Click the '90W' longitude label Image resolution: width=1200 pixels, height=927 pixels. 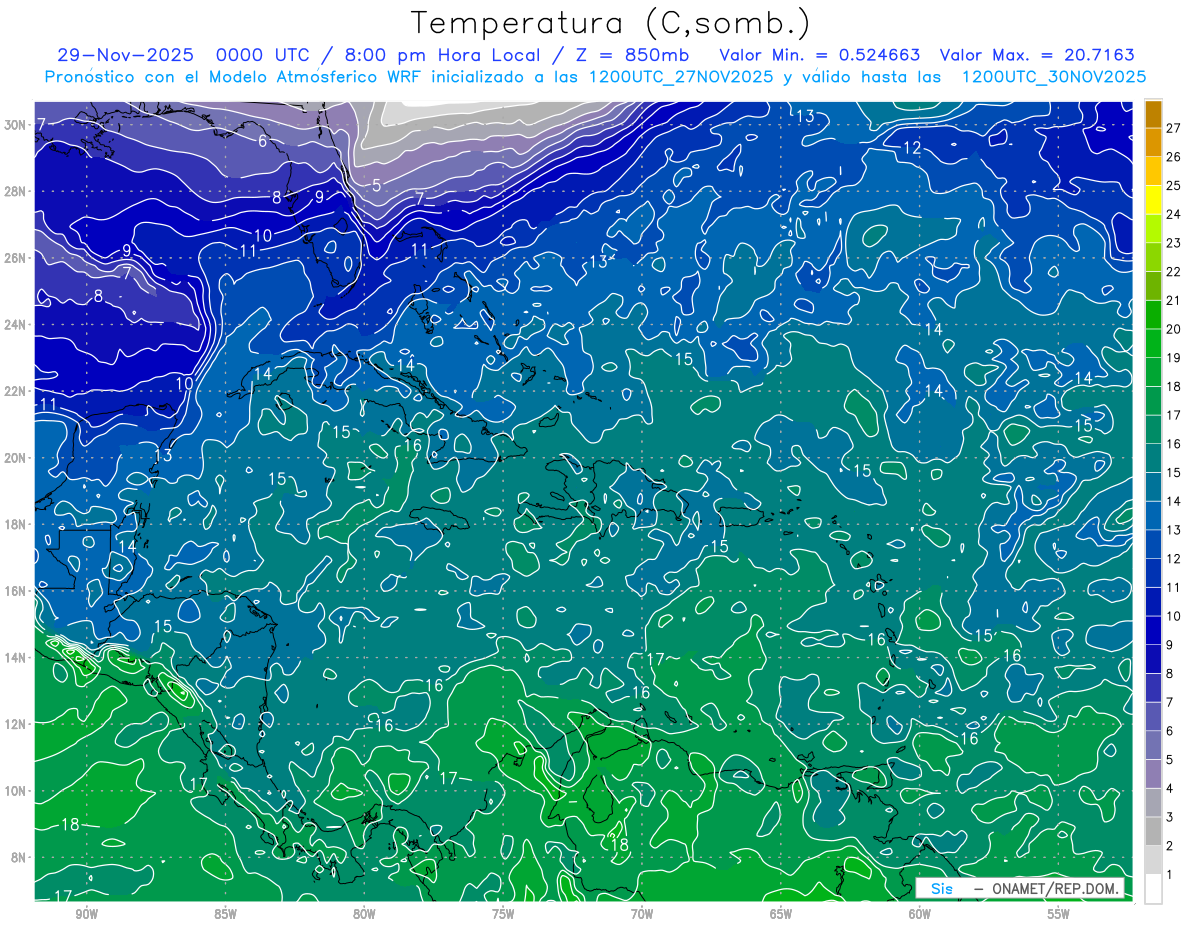[x=86, y=914]
